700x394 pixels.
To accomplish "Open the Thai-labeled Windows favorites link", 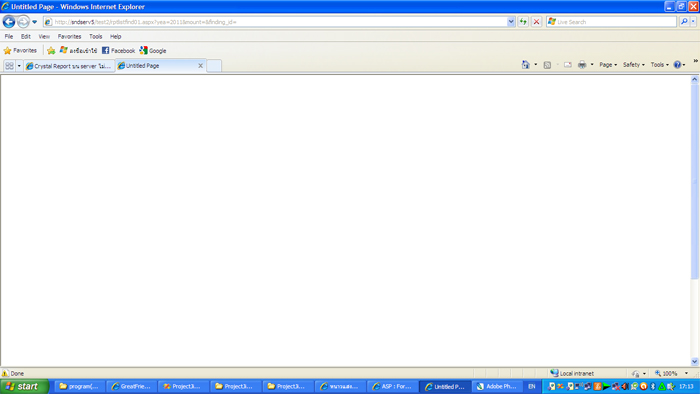I will tap(79, 51).
